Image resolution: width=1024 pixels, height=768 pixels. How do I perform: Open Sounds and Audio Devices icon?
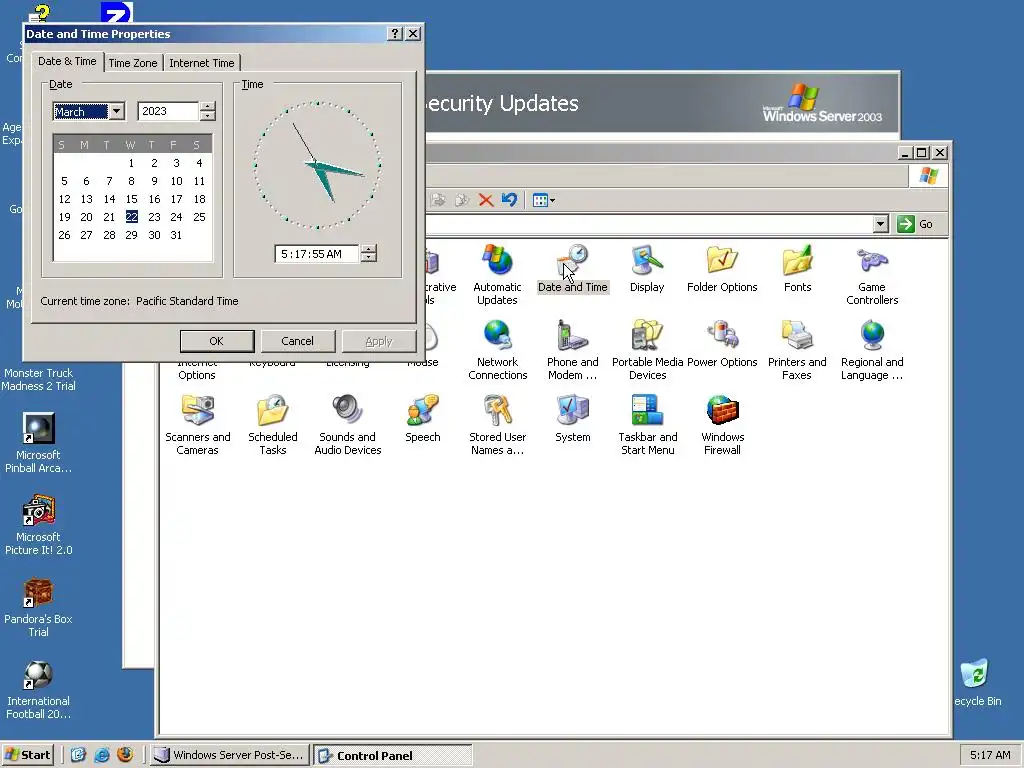pos(347,425)
